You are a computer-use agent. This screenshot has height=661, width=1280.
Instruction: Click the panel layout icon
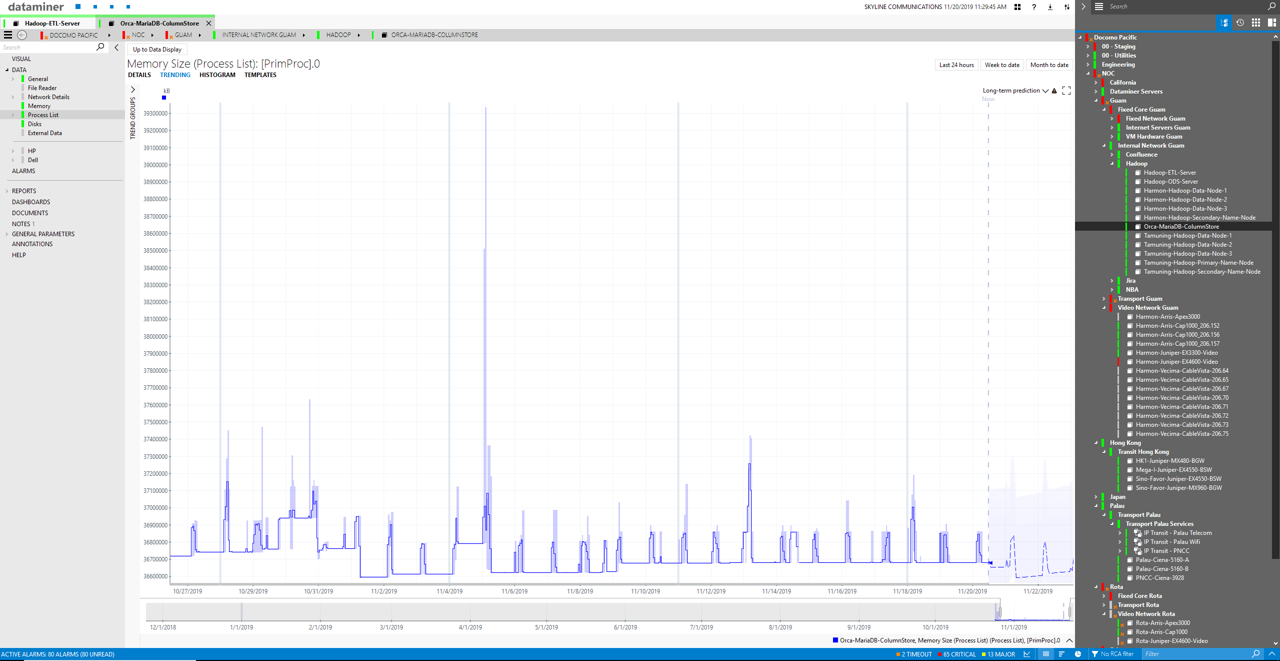pyautogui.click(x=1272, y=23)
